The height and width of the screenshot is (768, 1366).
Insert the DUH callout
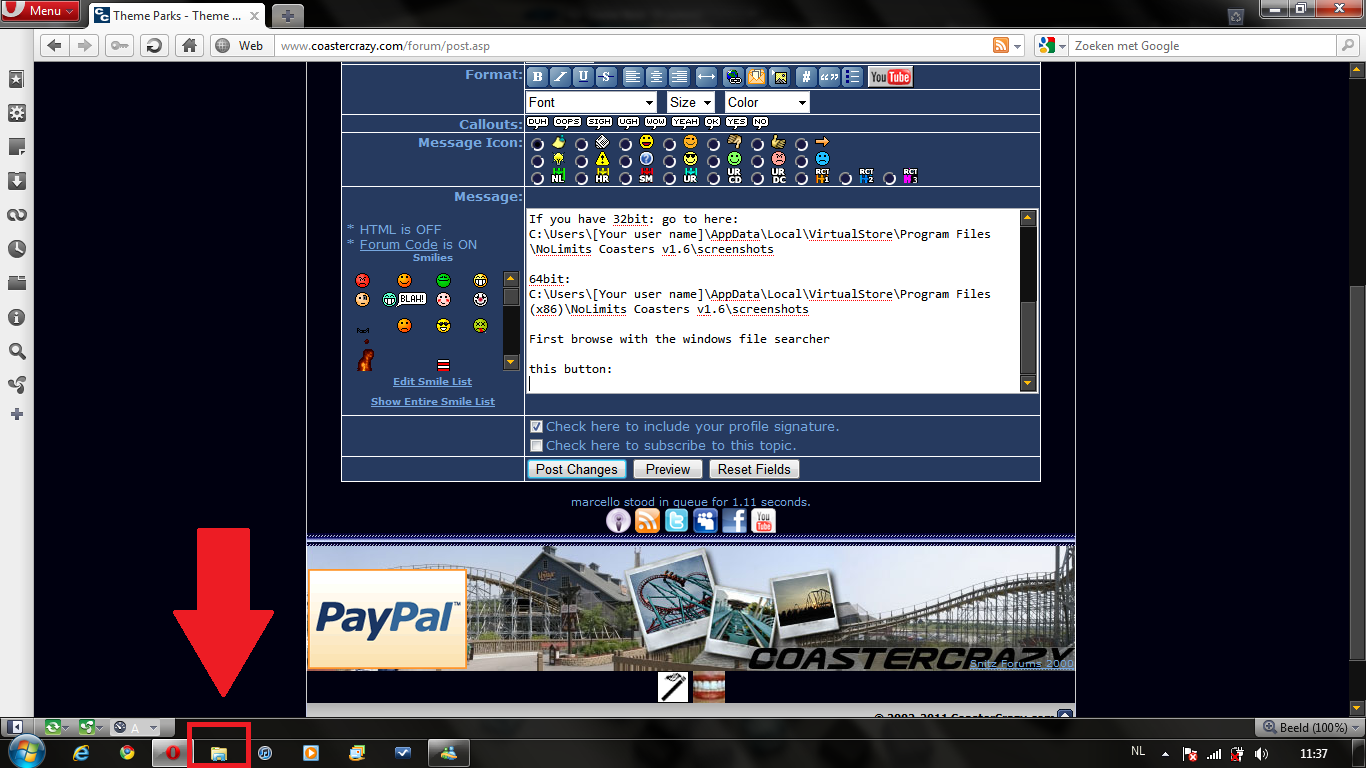click(x=537, y=122)
